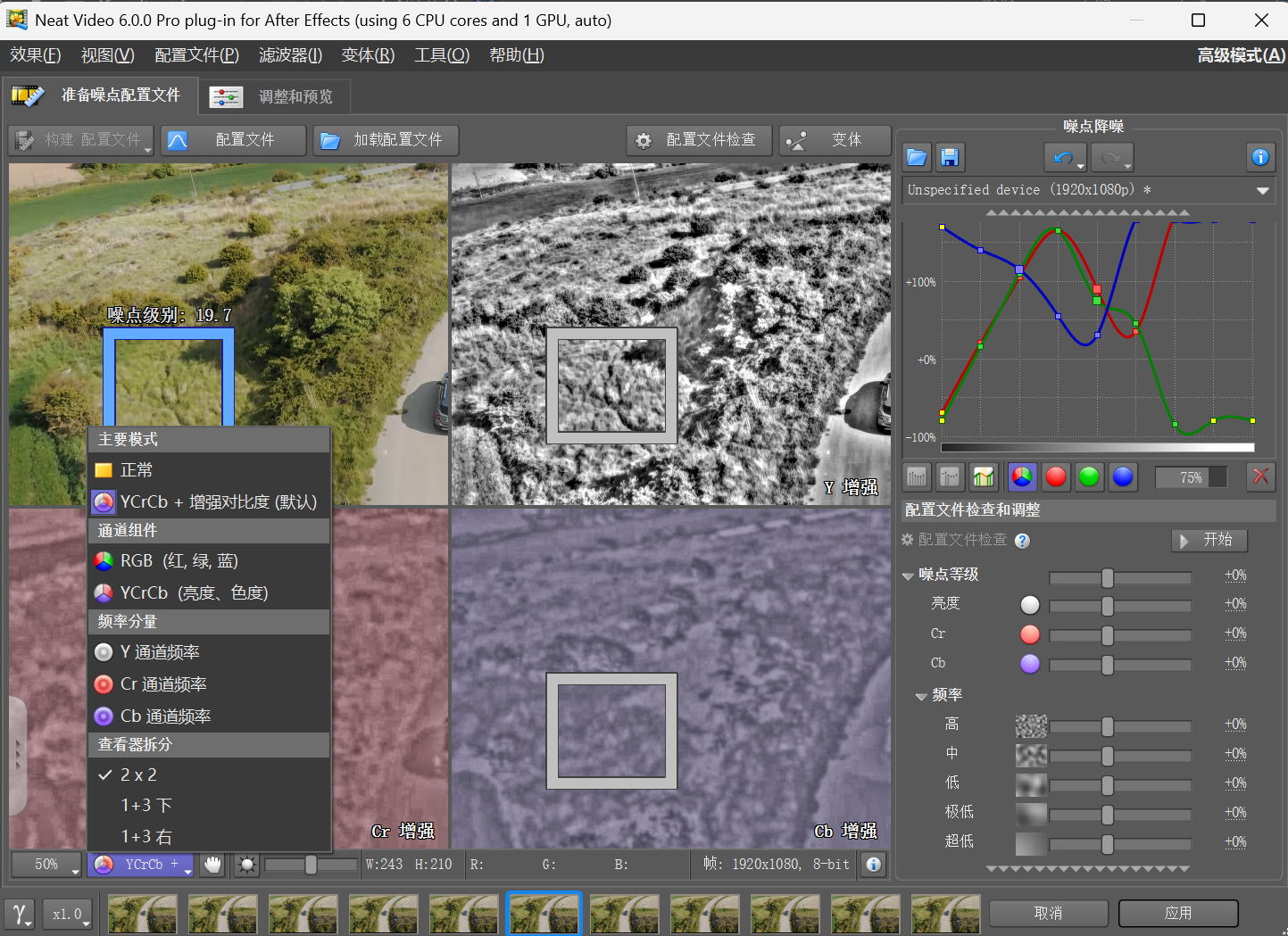This screenshot has height=936, width=1288.
Task: Open x1.0 scale dropdown
Action: (68, 914)
